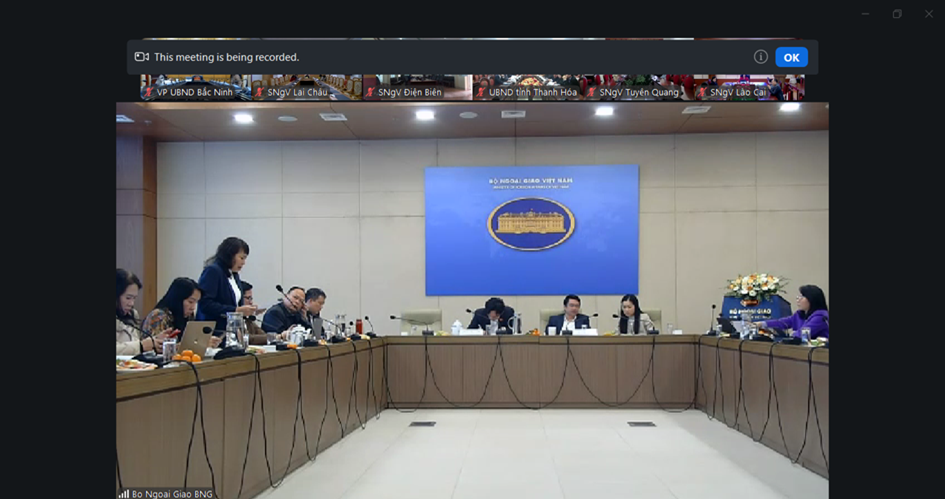This screenshot has height=499, width=945.
Task: Click the muted mic icon for SNgV Lai Châu
Action: (259, 92)
